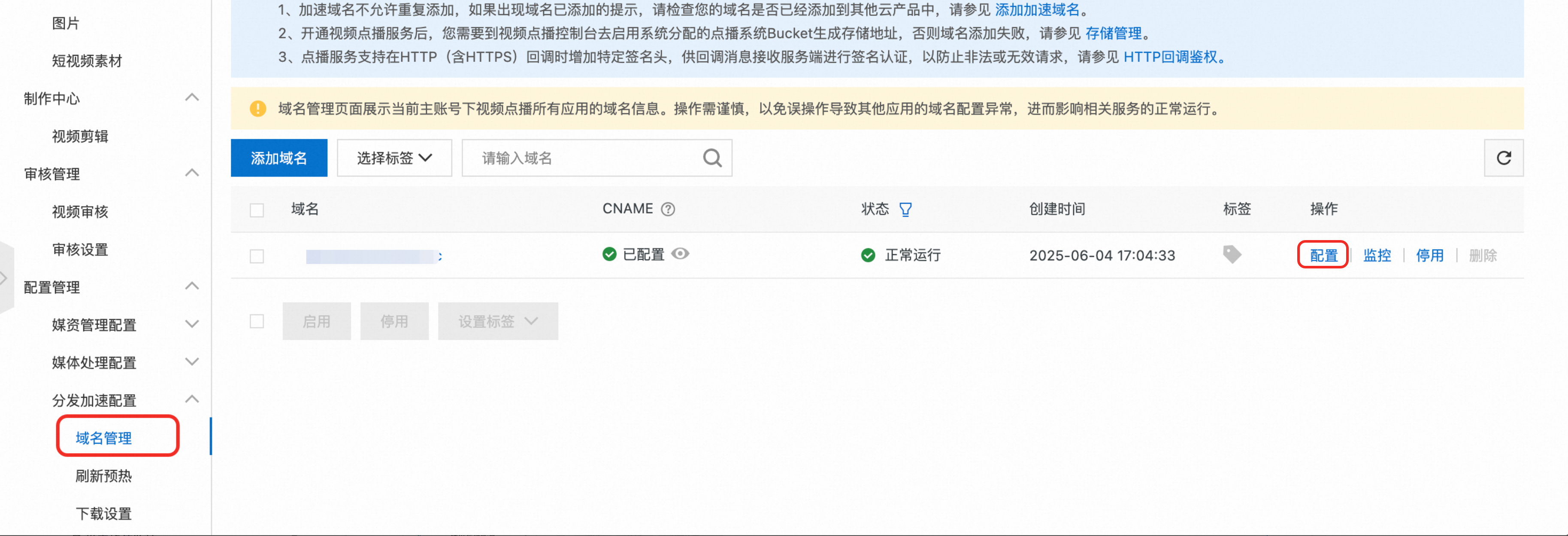The image size is (1568, 536).
Task: Expand the 媒资管理配置 menu
Action: pyautogui.click(x=192, y=324)
